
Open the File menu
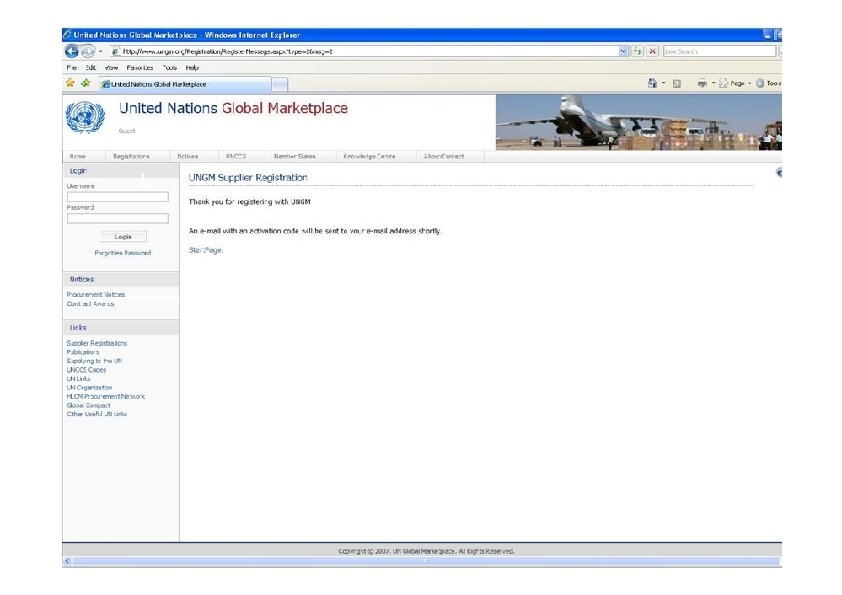tap(72, 68)
